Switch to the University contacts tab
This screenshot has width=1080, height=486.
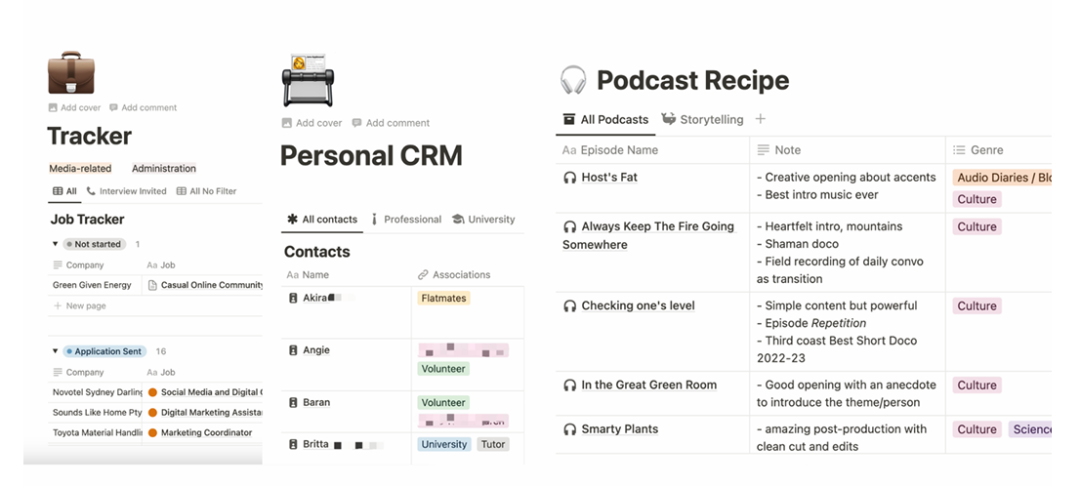pos(484,220)
